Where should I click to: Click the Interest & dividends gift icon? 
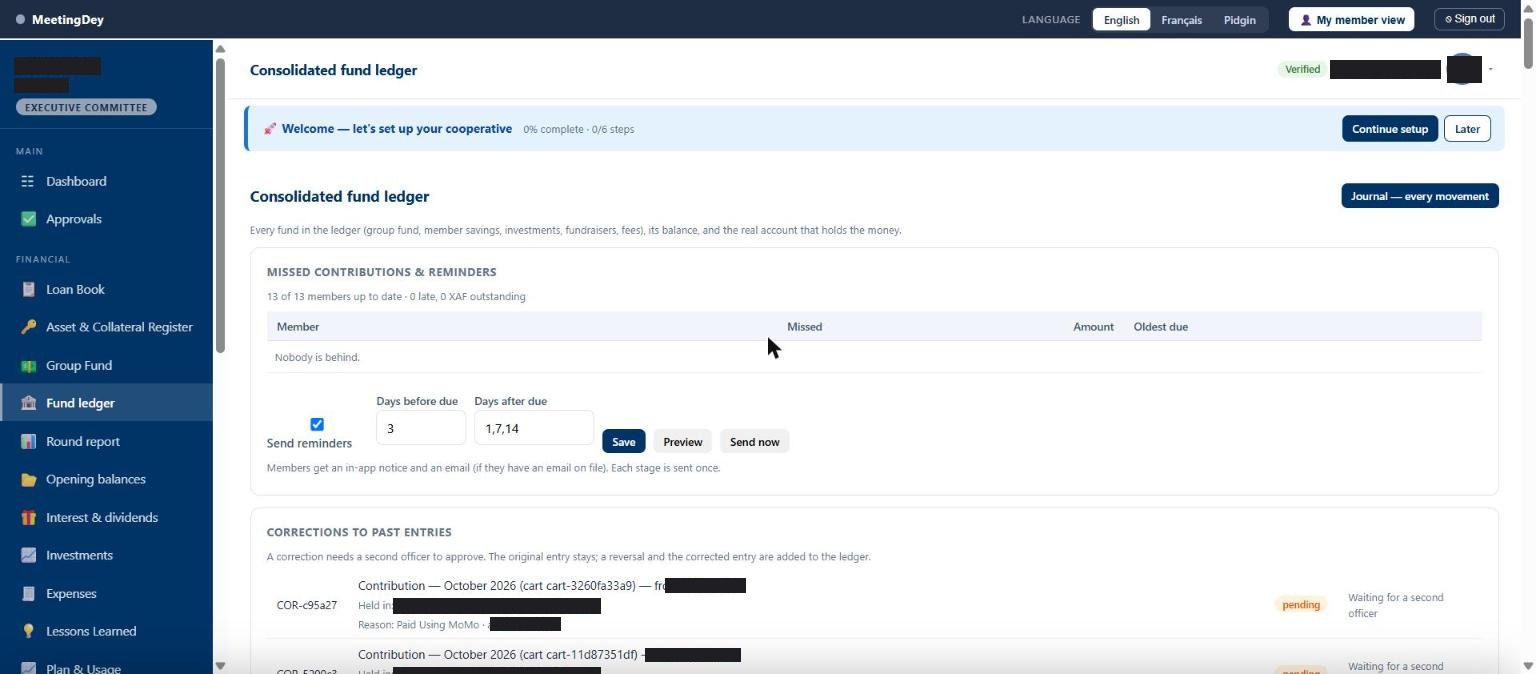pos(28,517)
